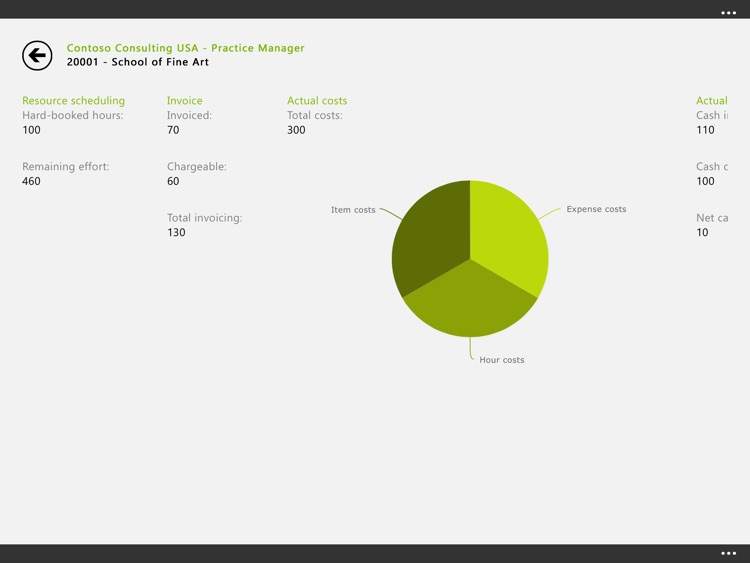This screenshot has height=563, width=750.
Task: Click the hard-booked hours value 100
Action: 32,130
